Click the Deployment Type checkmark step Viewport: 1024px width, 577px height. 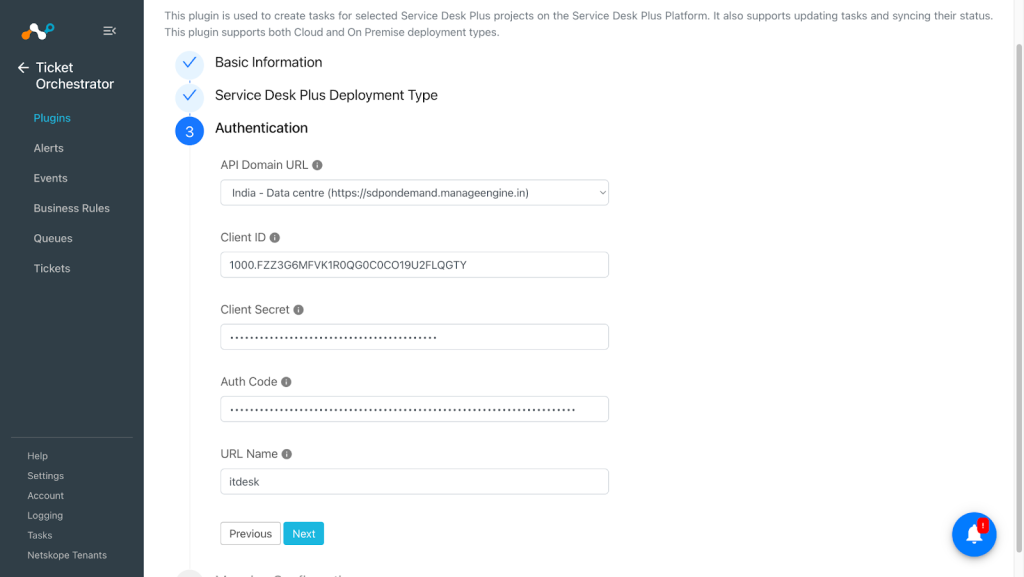click(189, 96)
